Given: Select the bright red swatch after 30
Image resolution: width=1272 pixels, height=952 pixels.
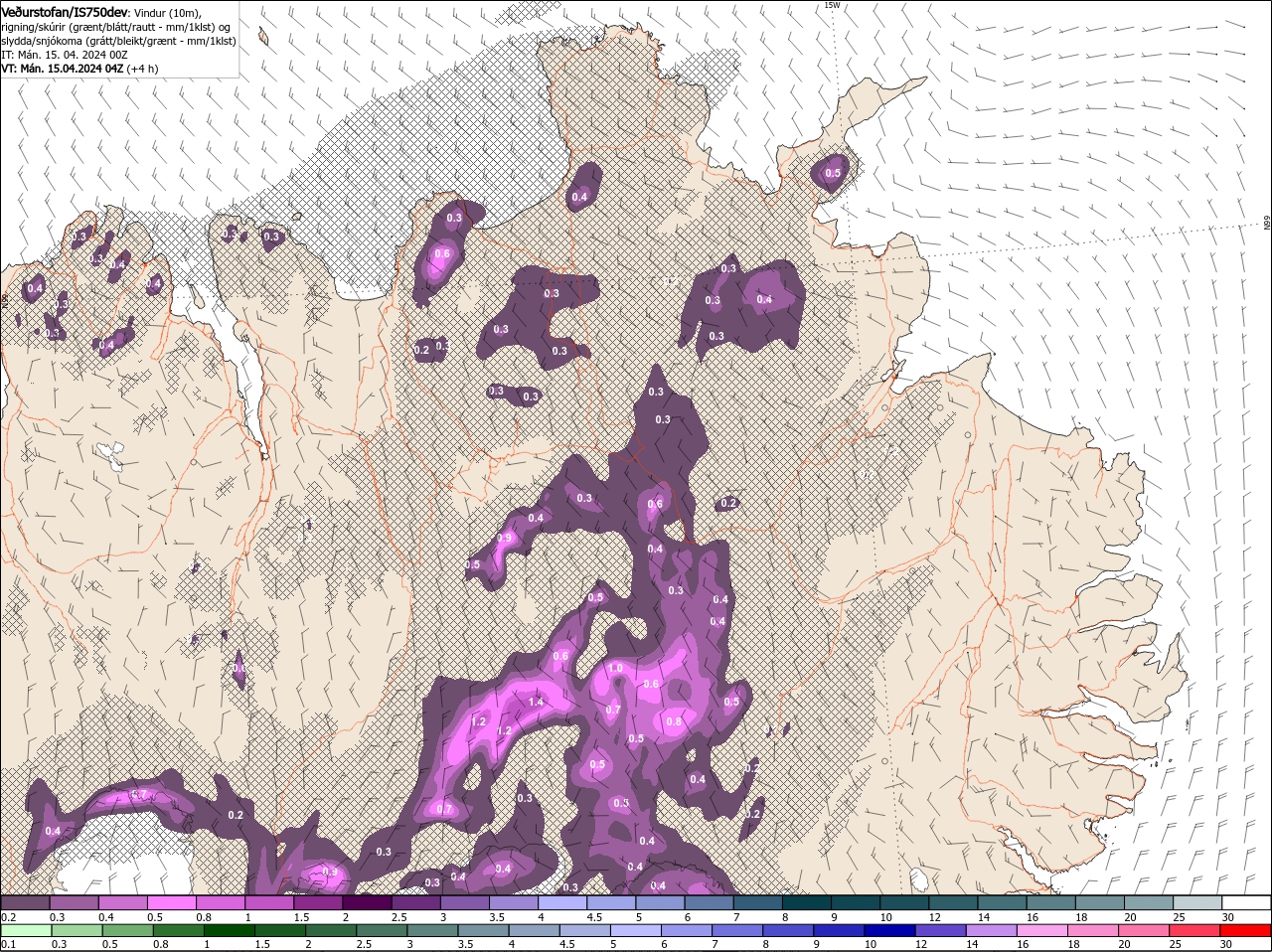Looking at the screenshot, I should click(1246, 931).
